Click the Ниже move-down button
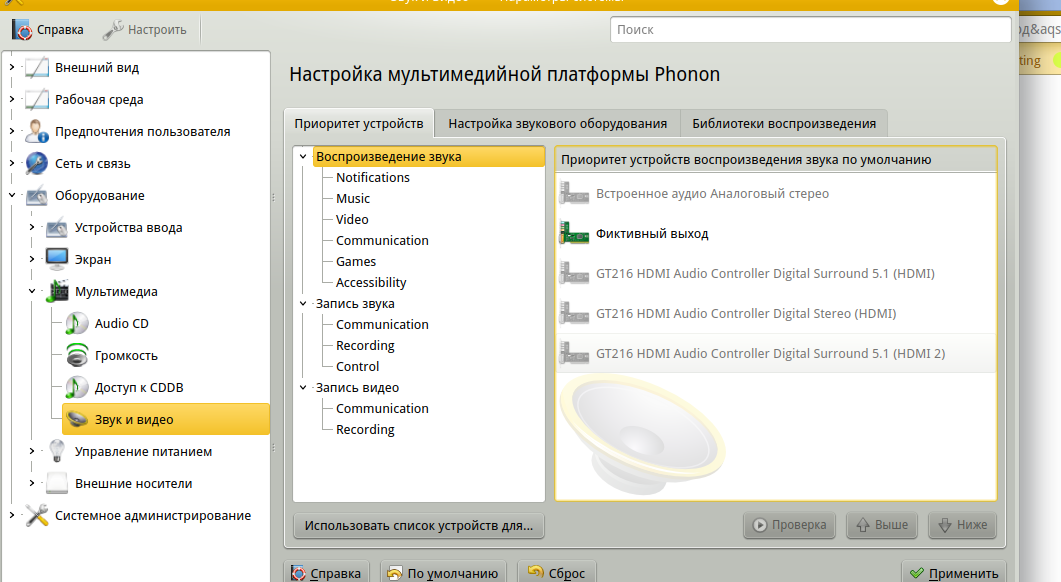This screenshot has width=1061, height=582. point(962,525)
